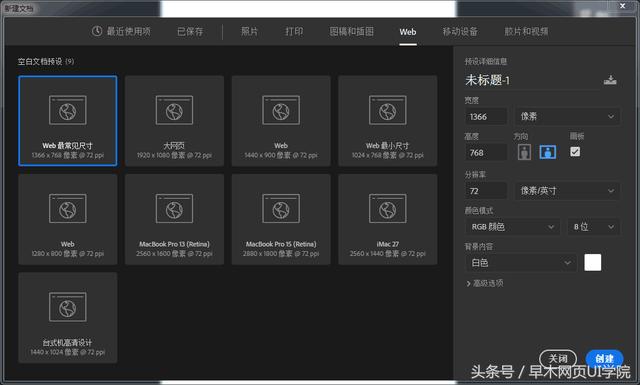The height and width of the screenshot is (385, 640).
Task: Switch to Art & Illustration (图稿和插图) tab
Action: click(351, 31)
